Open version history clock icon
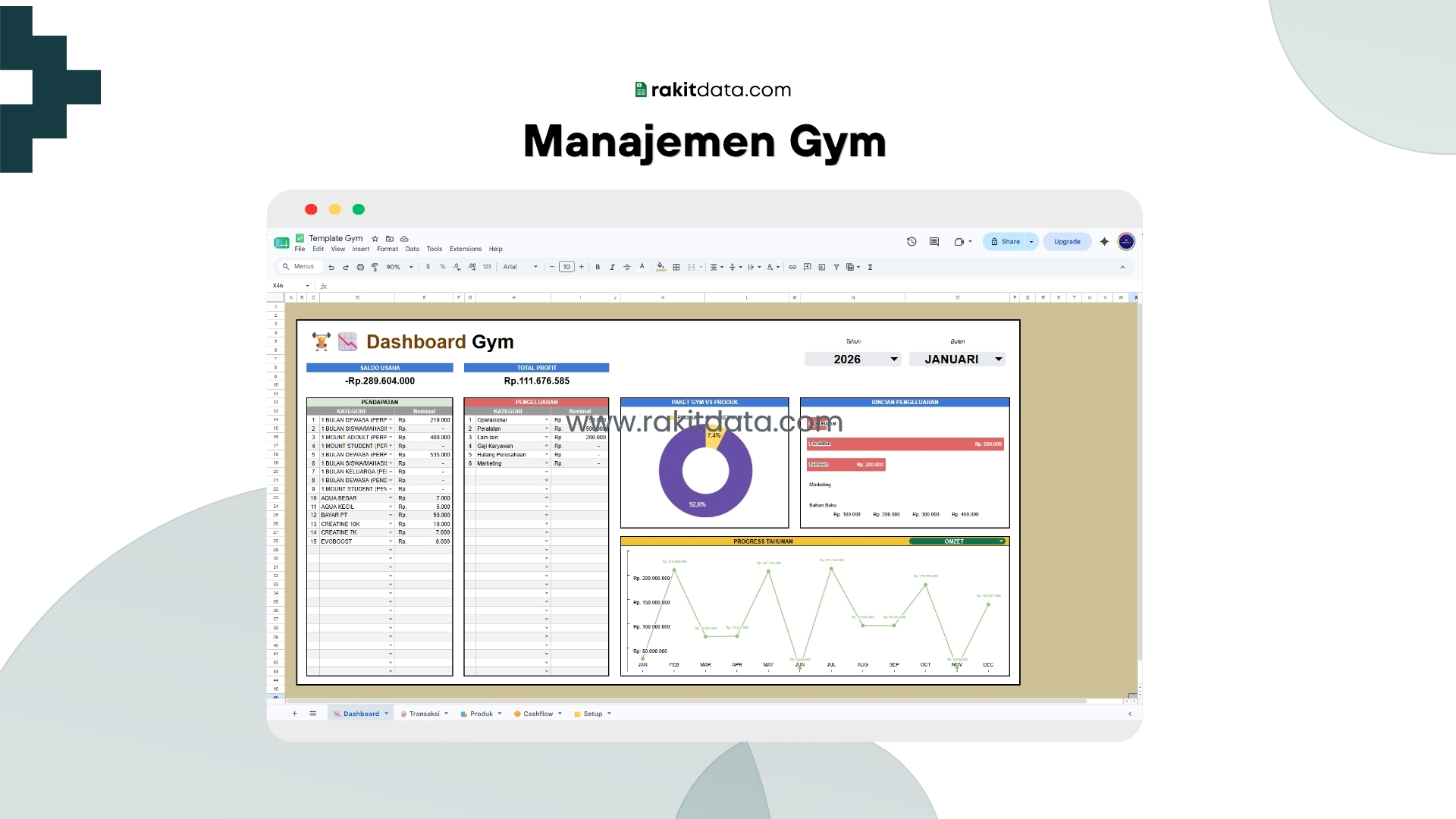Screen dimensions: 1456x819 912,242
